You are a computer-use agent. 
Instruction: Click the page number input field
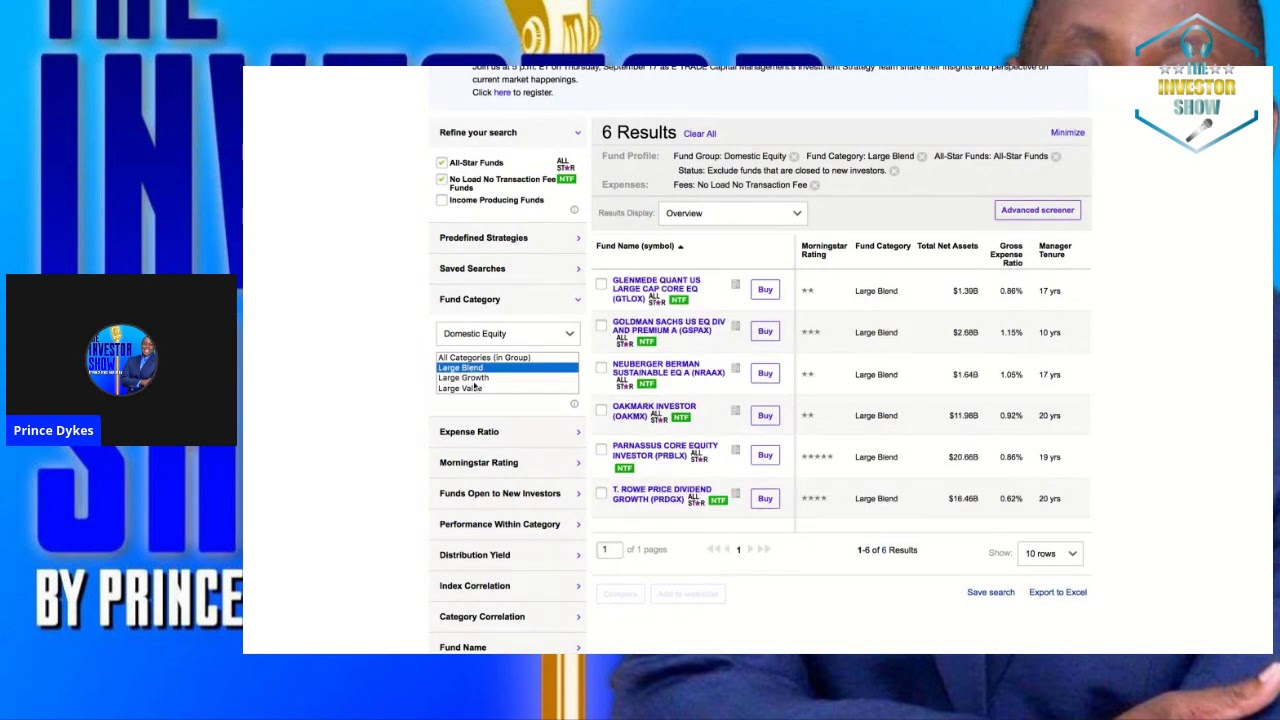point(610,550)
